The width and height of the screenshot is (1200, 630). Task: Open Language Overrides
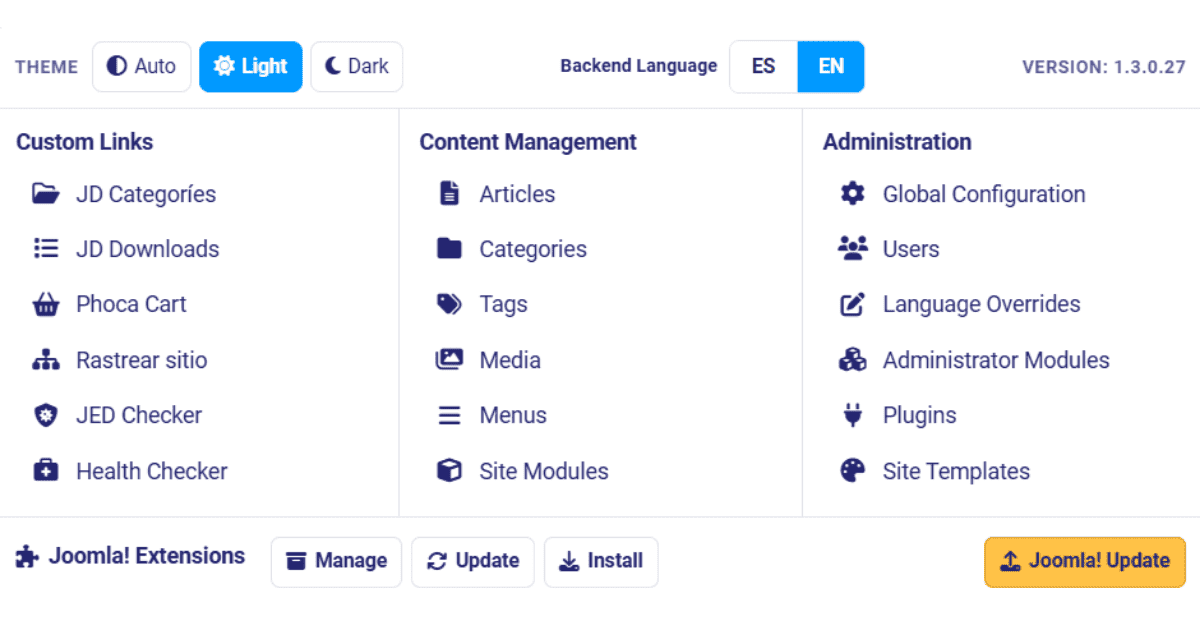click(x=982, y=305)
